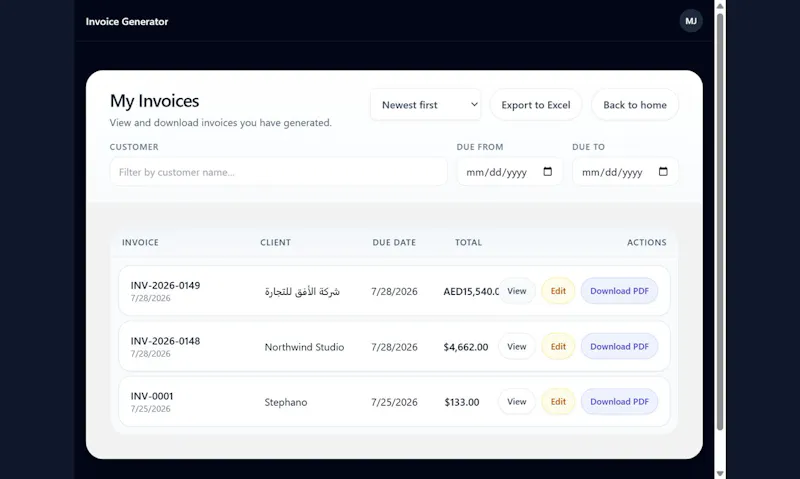Click the CLIENT column header

click(276, 242)
